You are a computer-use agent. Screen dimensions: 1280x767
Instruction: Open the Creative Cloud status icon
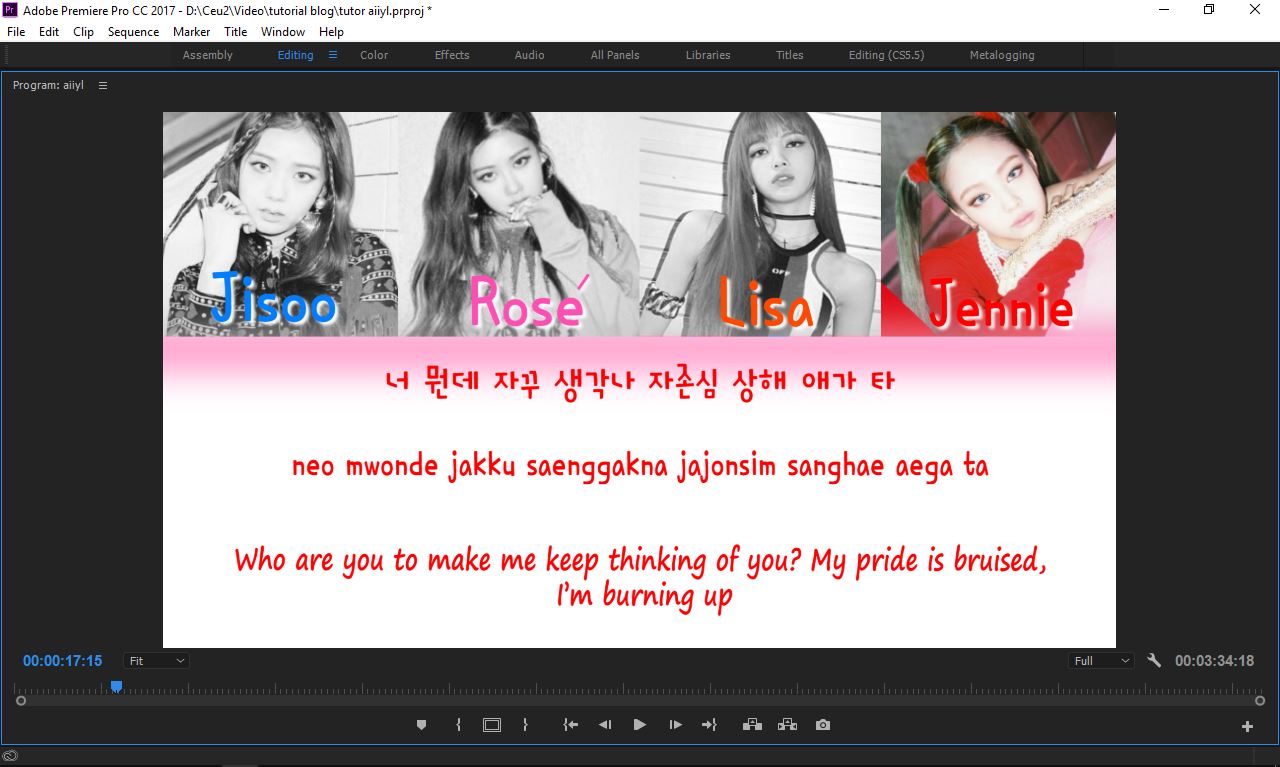click(10, 756)
